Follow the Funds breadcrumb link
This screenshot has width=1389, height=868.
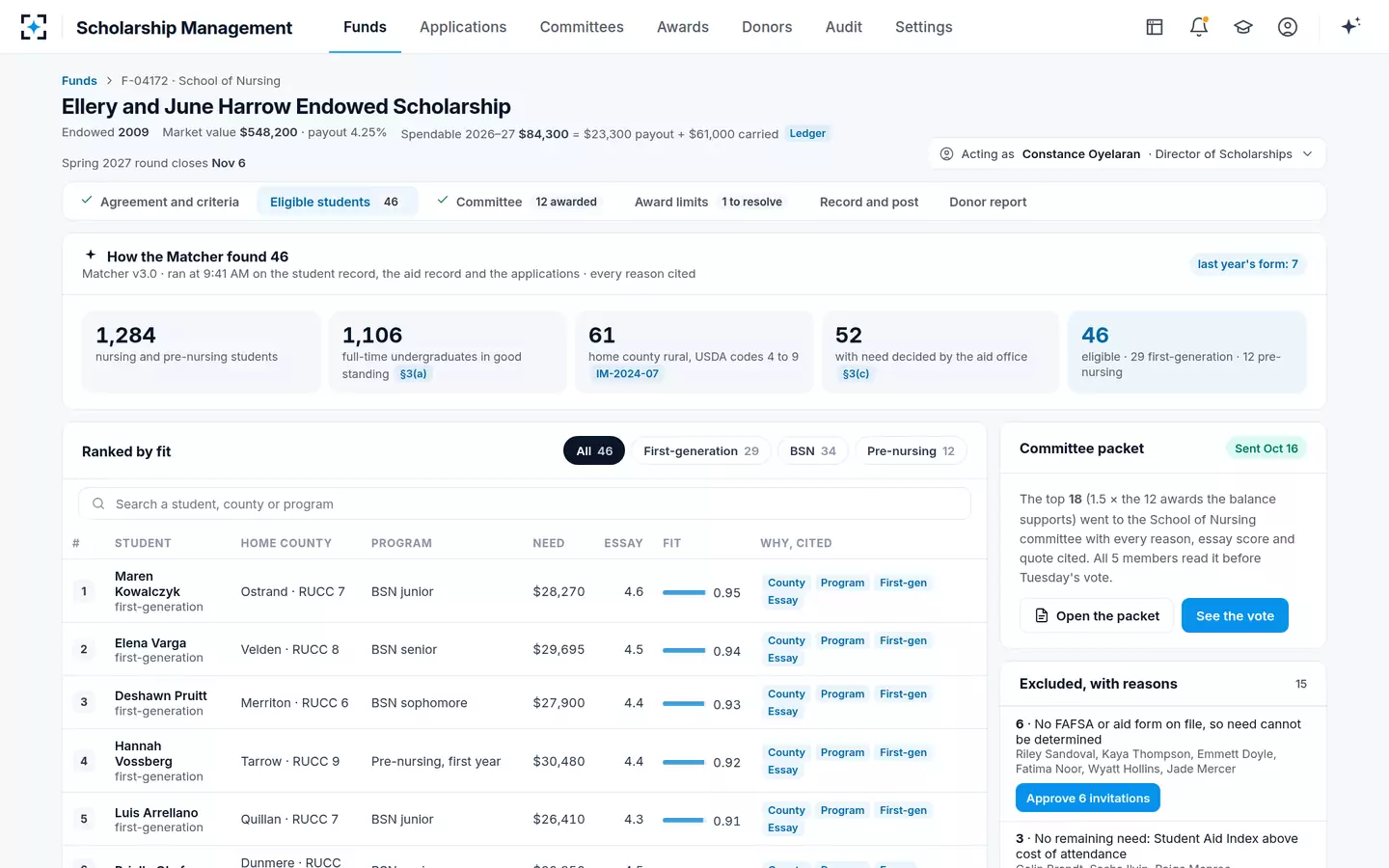point(79,81)
